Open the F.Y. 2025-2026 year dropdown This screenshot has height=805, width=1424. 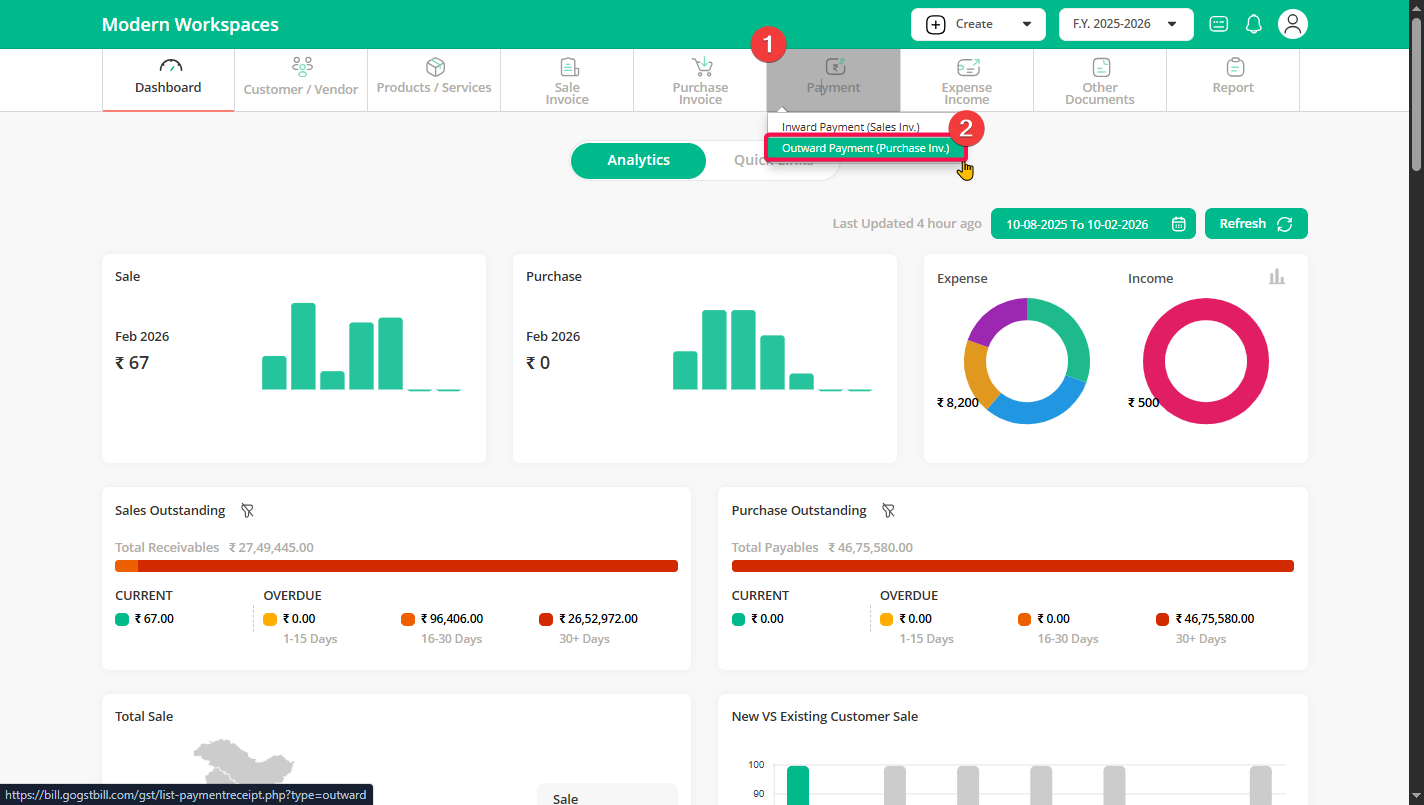point(1125,24)
